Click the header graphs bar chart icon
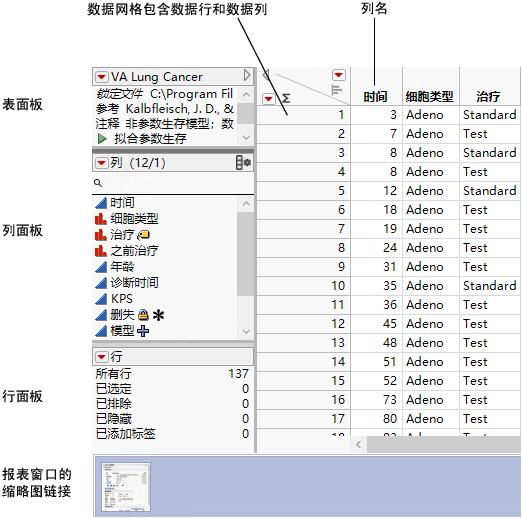The height and width of the screenshot is (519, 523). [x=337, y=90]
